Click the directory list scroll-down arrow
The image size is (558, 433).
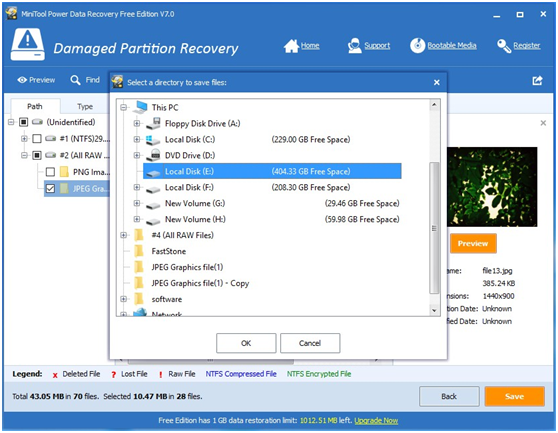click(x=434, y=310)
